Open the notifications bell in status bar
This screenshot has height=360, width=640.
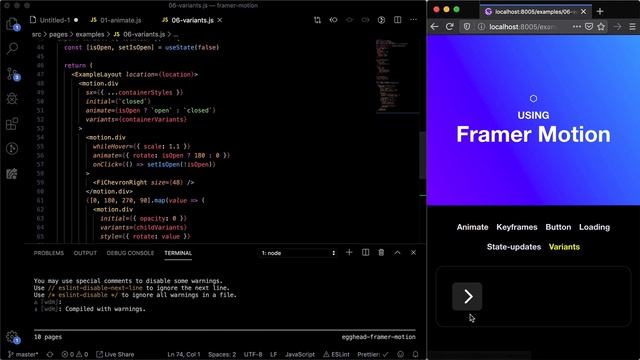(x=415, y=354)
